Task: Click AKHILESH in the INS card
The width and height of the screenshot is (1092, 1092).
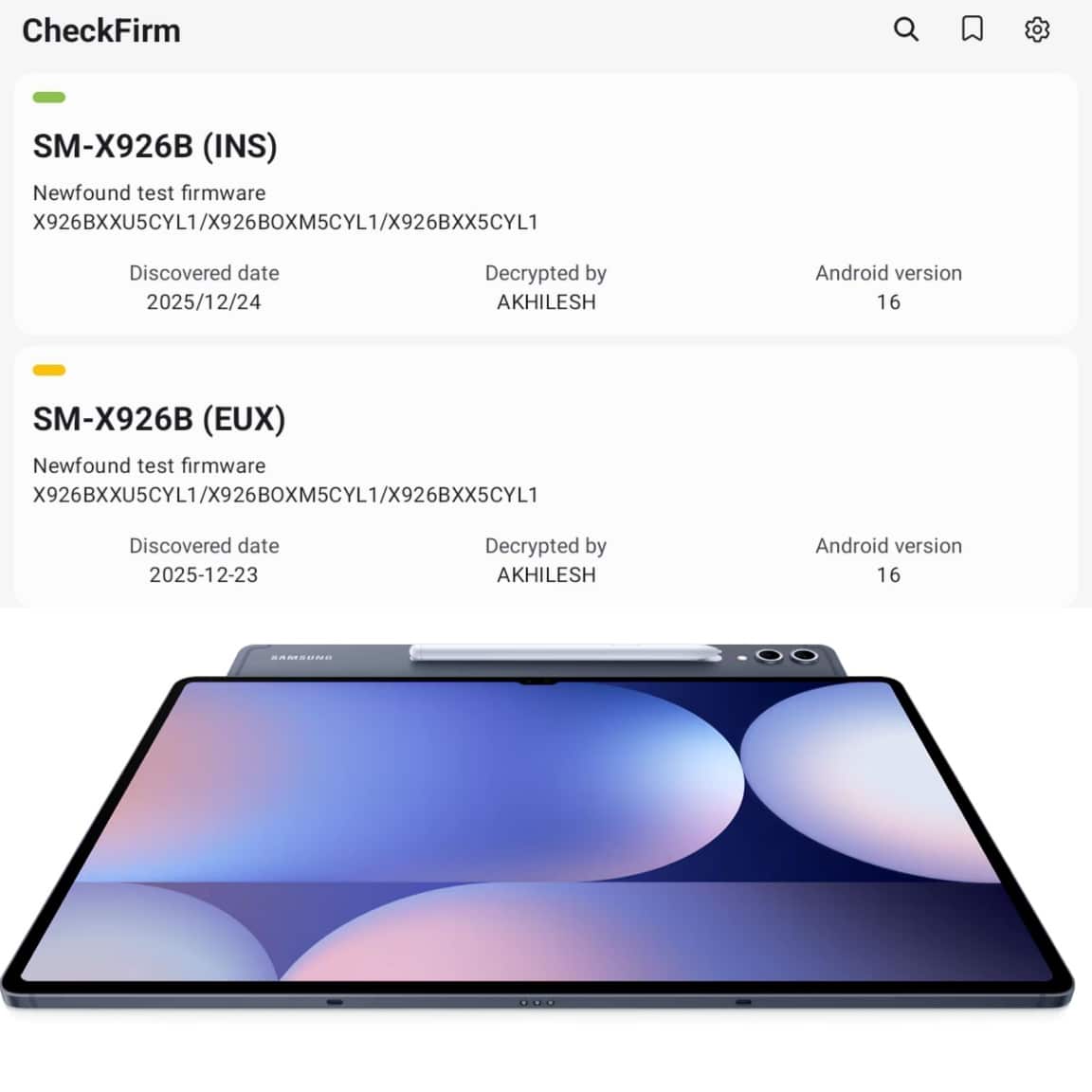Action: click(x=546, y=302)
